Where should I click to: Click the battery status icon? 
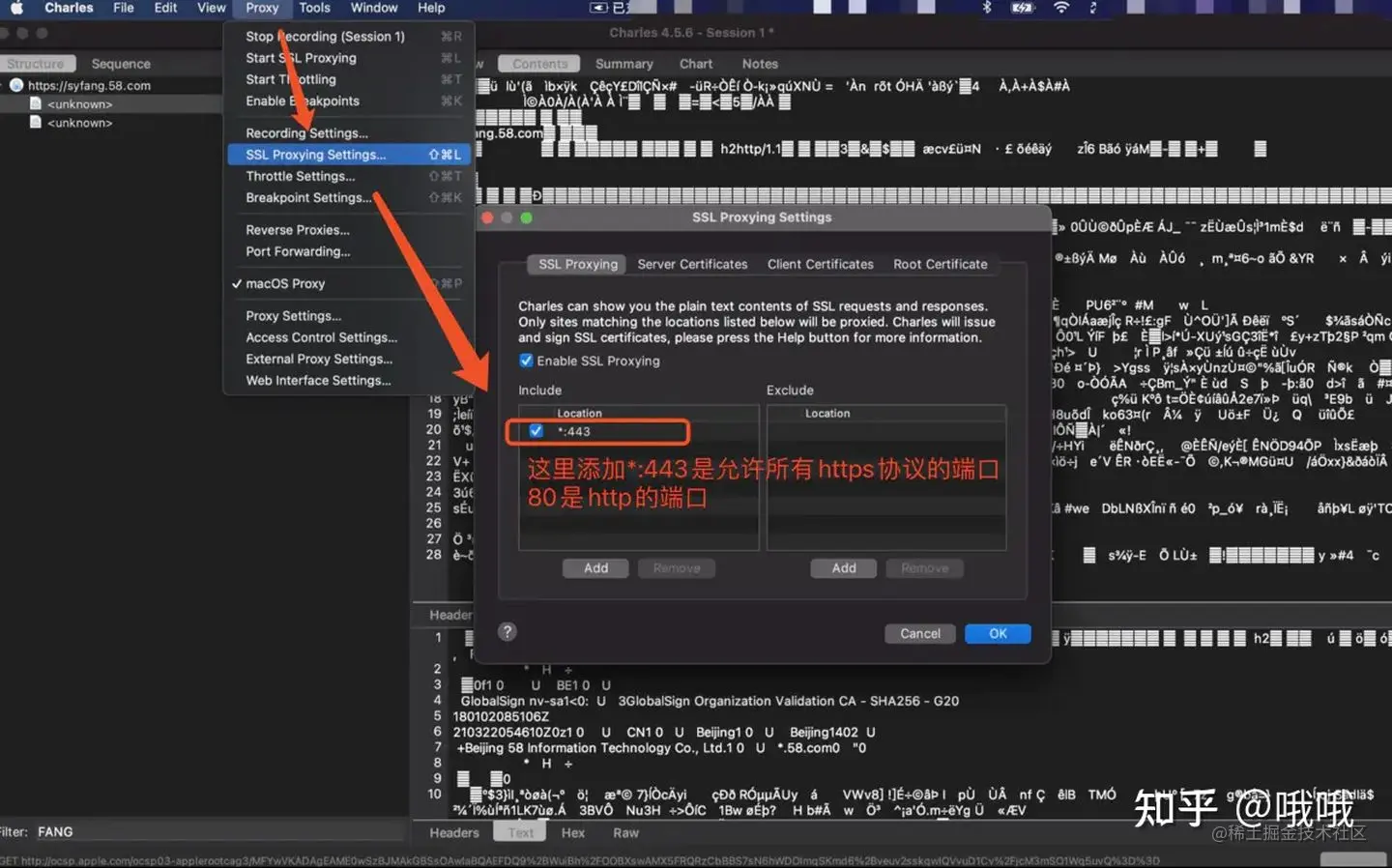pos(1023,8)
